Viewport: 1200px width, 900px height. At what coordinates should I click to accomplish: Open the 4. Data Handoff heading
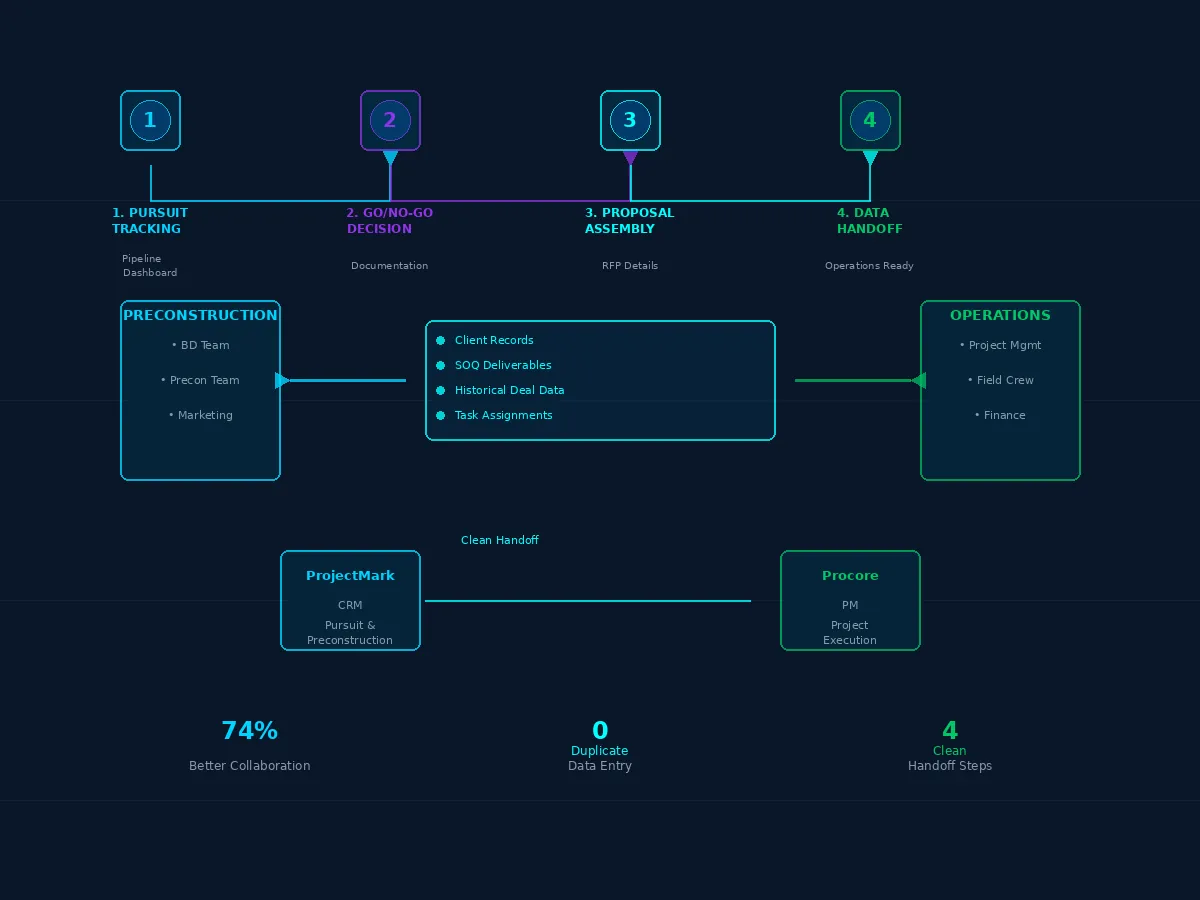coord(870,221)
